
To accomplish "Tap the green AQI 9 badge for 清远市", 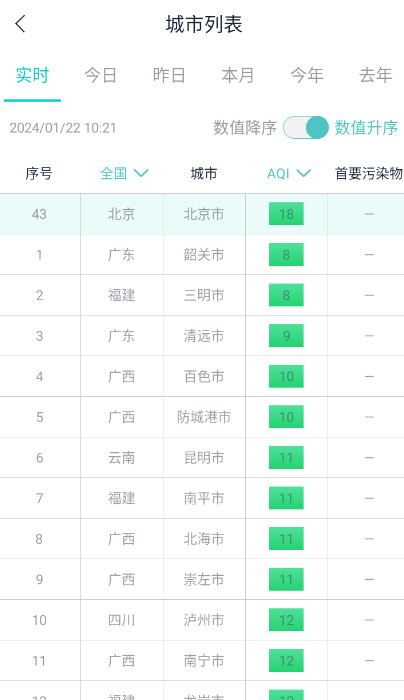I will point(286,336).
